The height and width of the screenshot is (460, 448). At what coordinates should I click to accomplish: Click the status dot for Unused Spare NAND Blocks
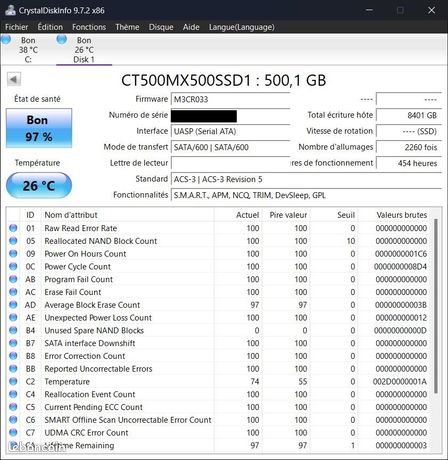(13, 330)
